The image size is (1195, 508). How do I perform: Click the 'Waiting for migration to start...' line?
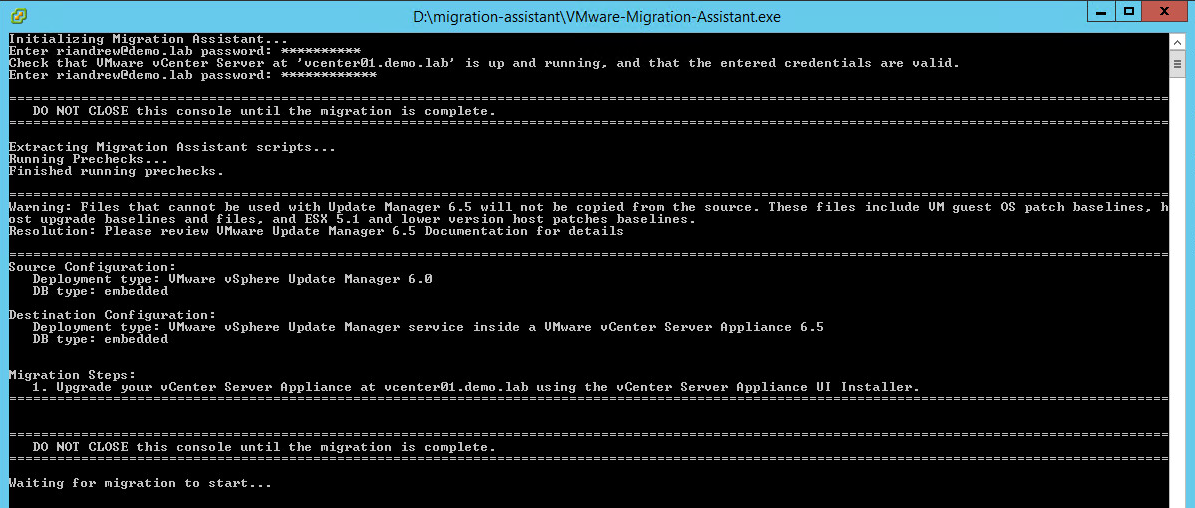click(140, 483)
